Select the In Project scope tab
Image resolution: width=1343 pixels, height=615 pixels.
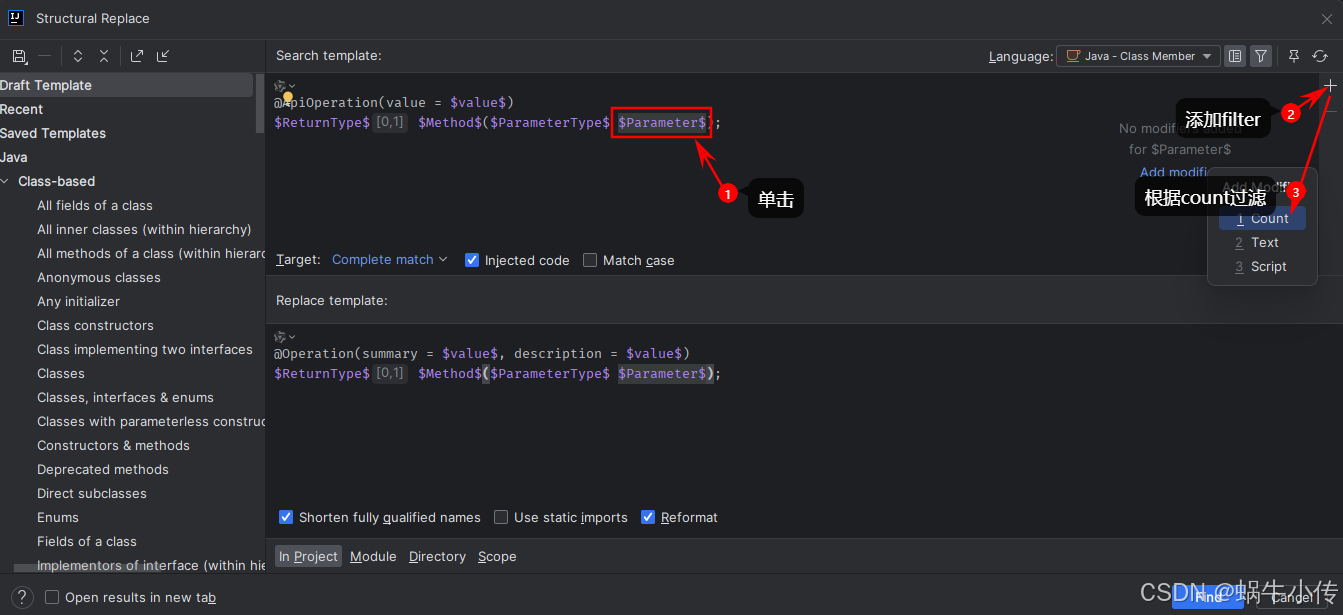[x=308, y=556]
